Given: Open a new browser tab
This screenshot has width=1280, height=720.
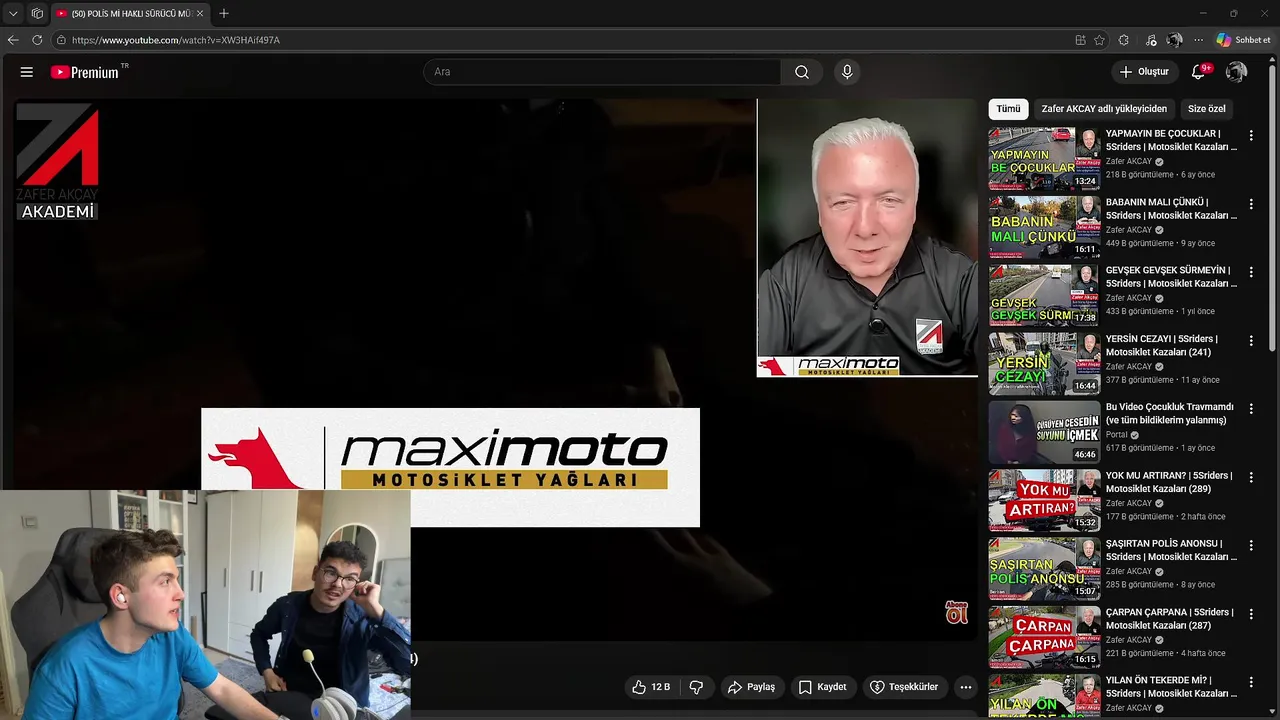Looking at the screenshot, I should (x=224, y=13).
